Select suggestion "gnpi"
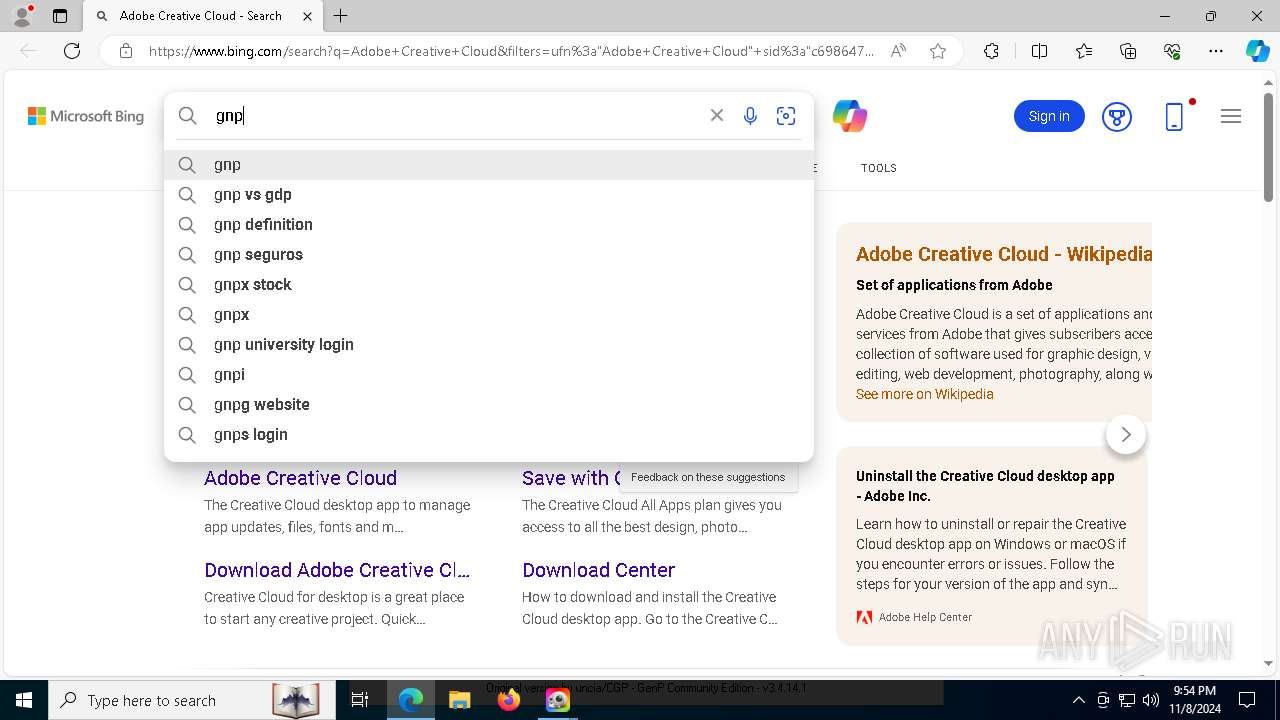 489,375
